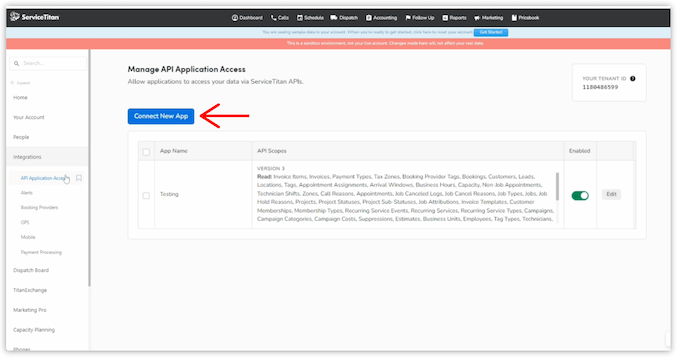The image size is (680, 360).
Task: Open Home in the sidebar
Action: pos(20,98)
